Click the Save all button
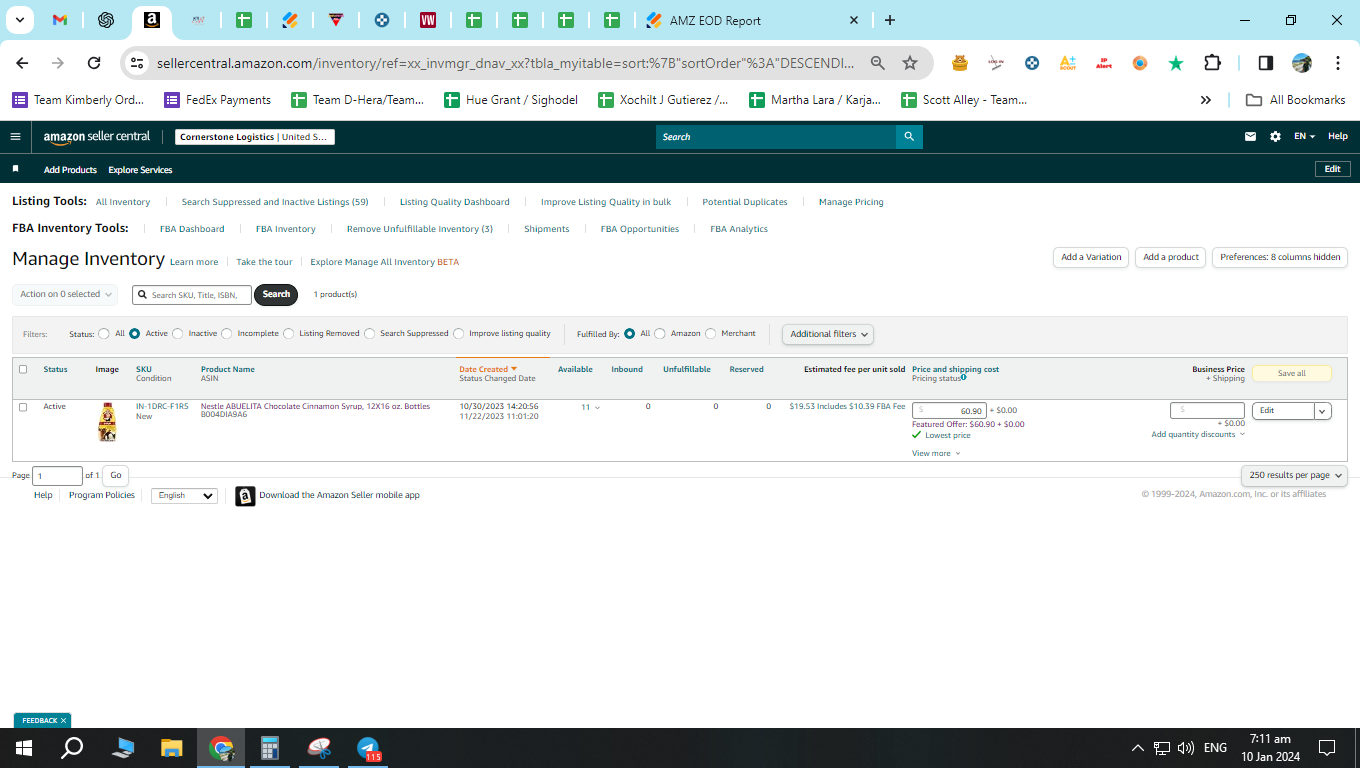1360x768 pixels. (x=1292, y=373)
